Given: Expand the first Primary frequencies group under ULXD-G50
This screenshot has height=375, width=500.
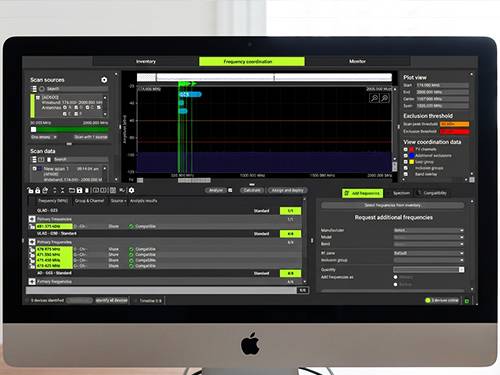Looking at the screenshot, I should point(32,219).
